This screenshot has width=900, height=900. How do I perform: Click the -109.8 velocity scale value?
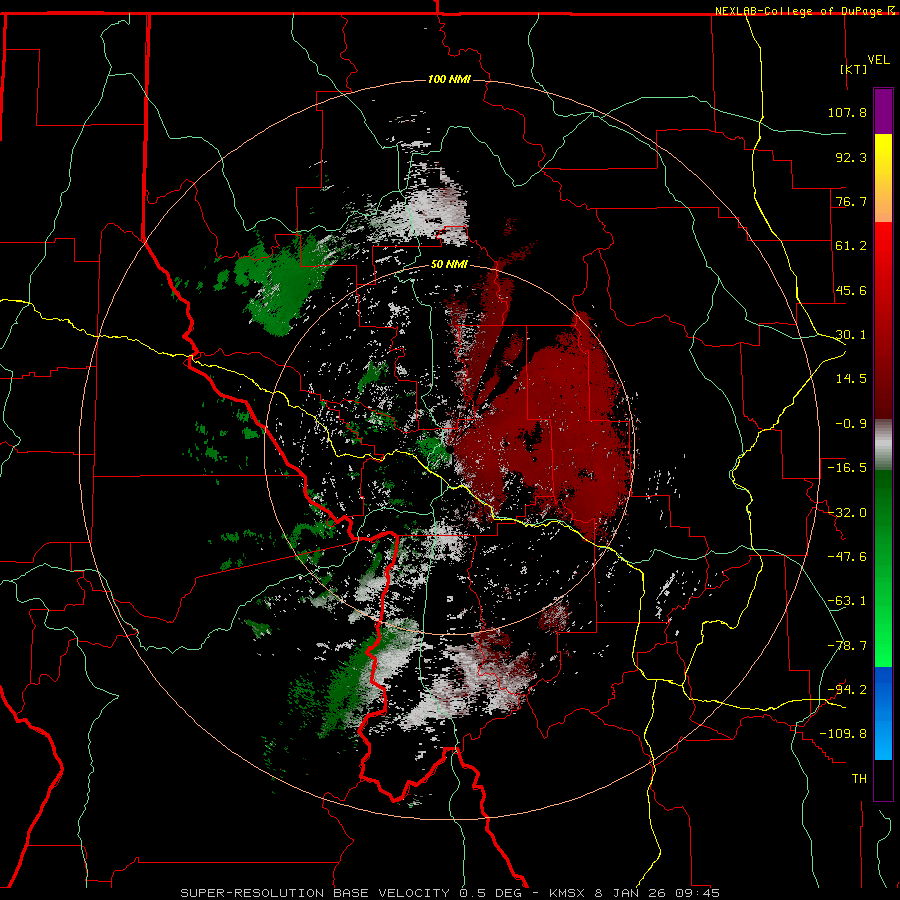pos(843,734)
